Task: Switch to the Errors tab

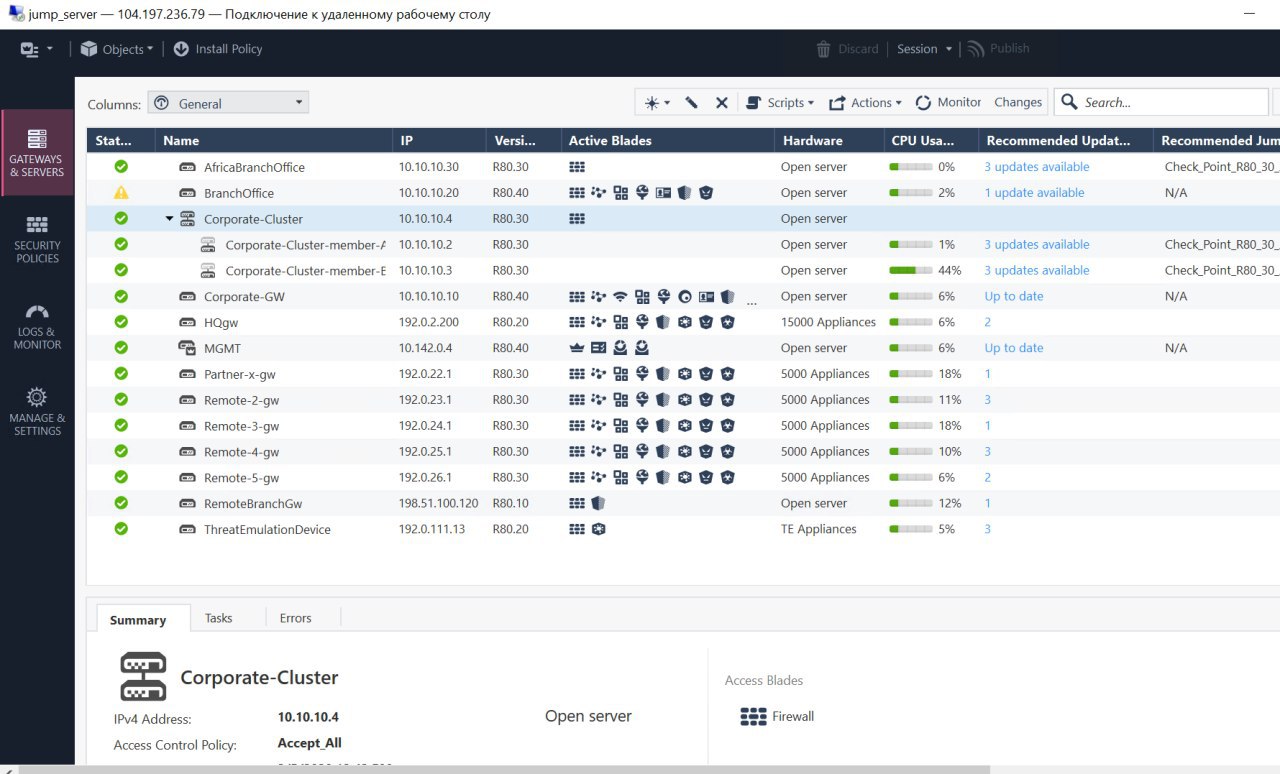Action: click(295, 618)
